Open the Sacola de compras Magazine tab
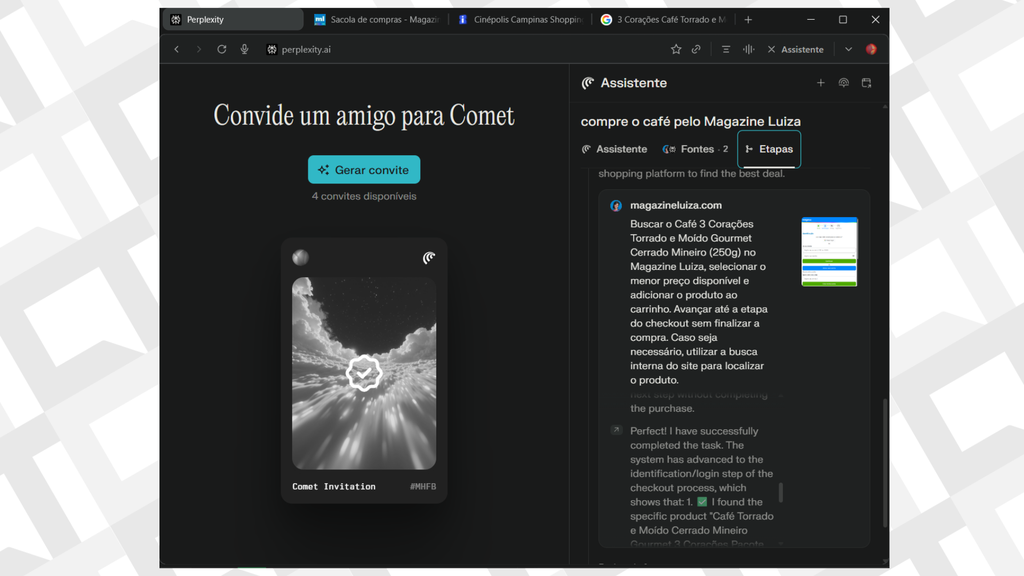The height and width of the screenshot is (576, 1024). pyautogui.click(x=375, y=20)
